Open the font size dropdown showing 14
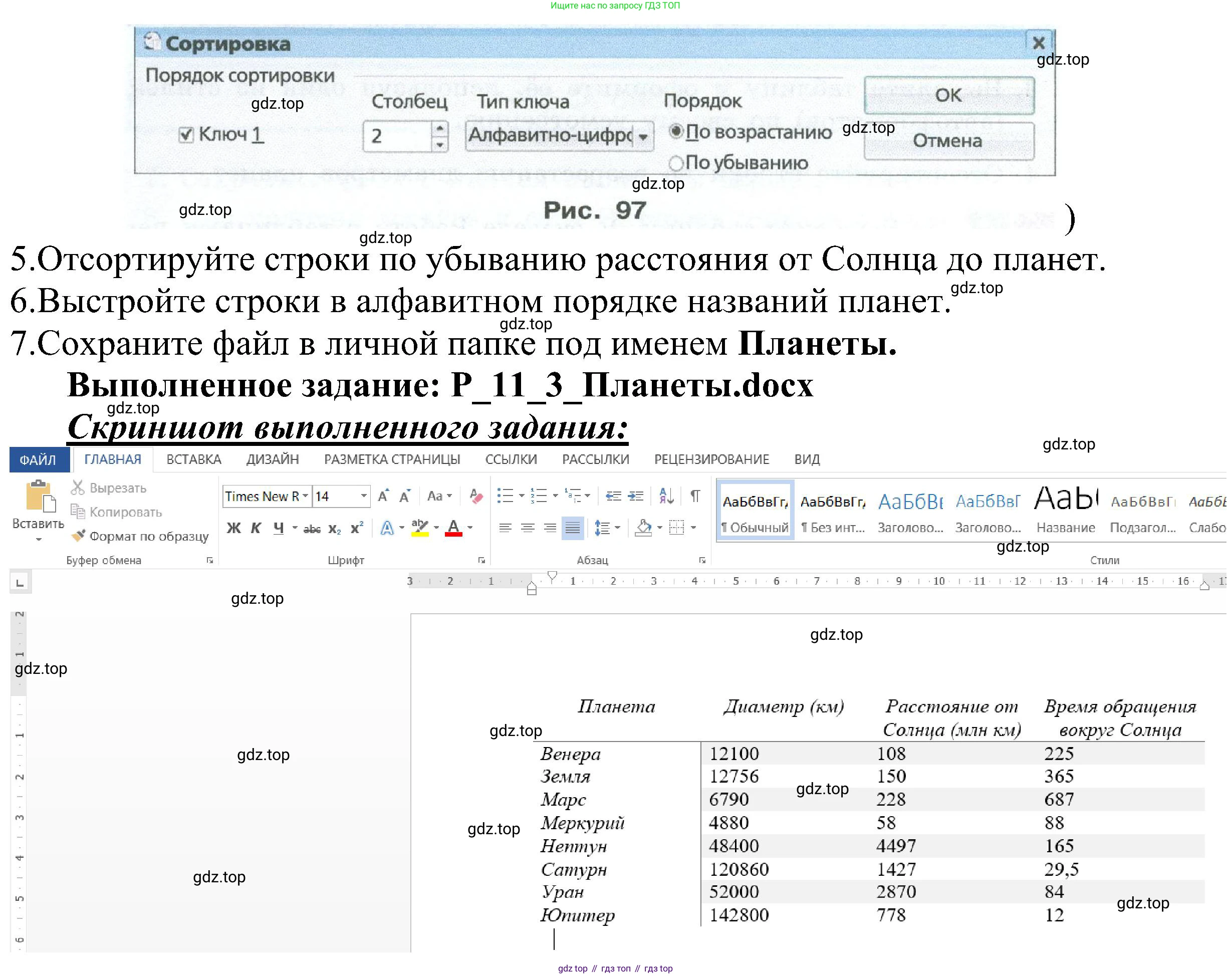Image resolution: width=1232 pixels, height=976 pixels. (364, 496)
